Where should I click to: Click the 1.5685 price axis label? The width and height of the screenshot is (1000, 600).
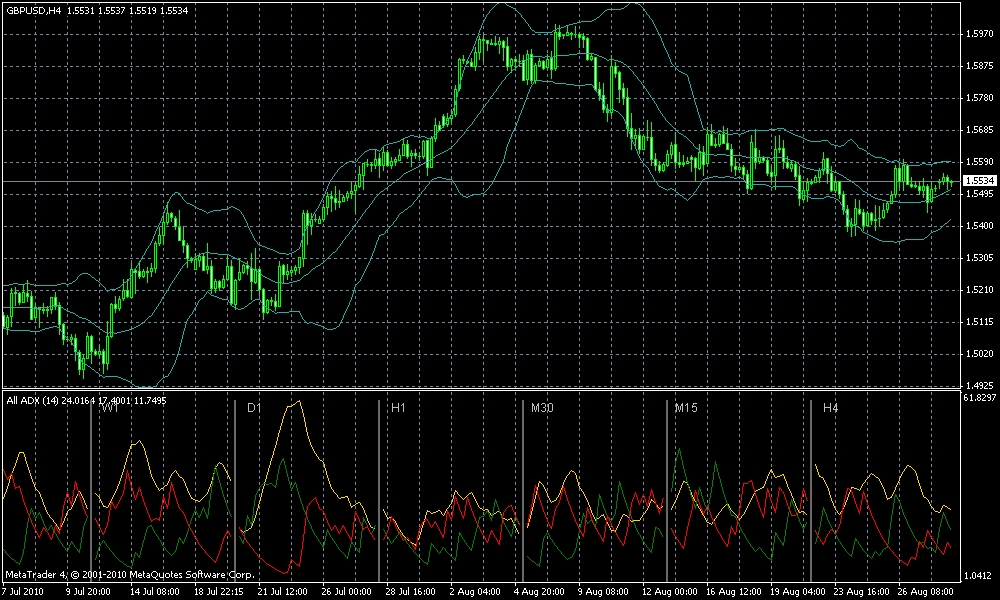click(x=980, y=130)
